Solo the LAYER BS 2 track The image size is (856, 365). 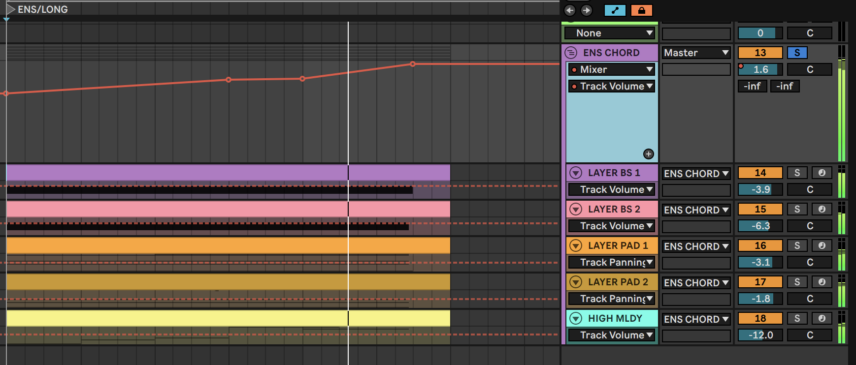click(x=797, y=210)
